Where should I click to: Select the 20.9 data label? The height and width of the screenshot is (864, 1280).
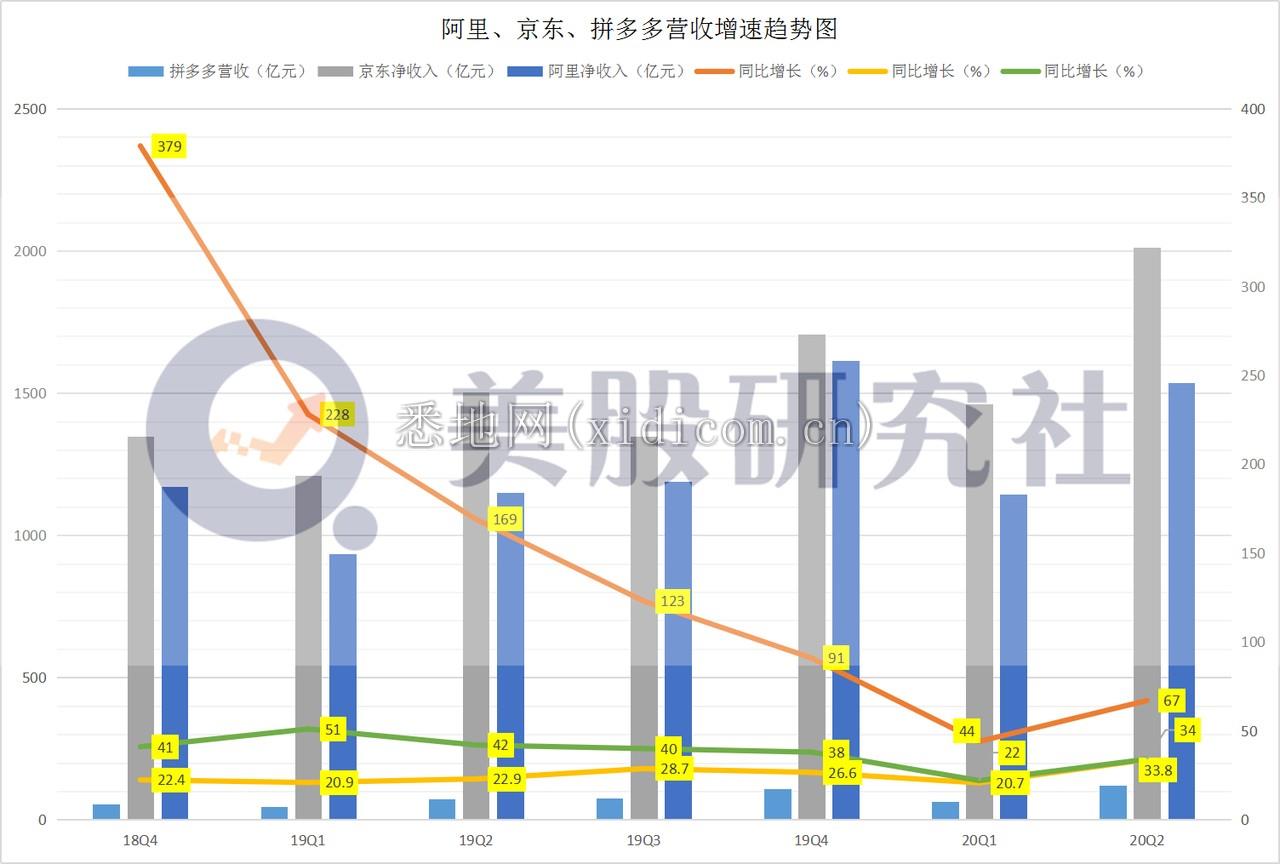point(340,783)
